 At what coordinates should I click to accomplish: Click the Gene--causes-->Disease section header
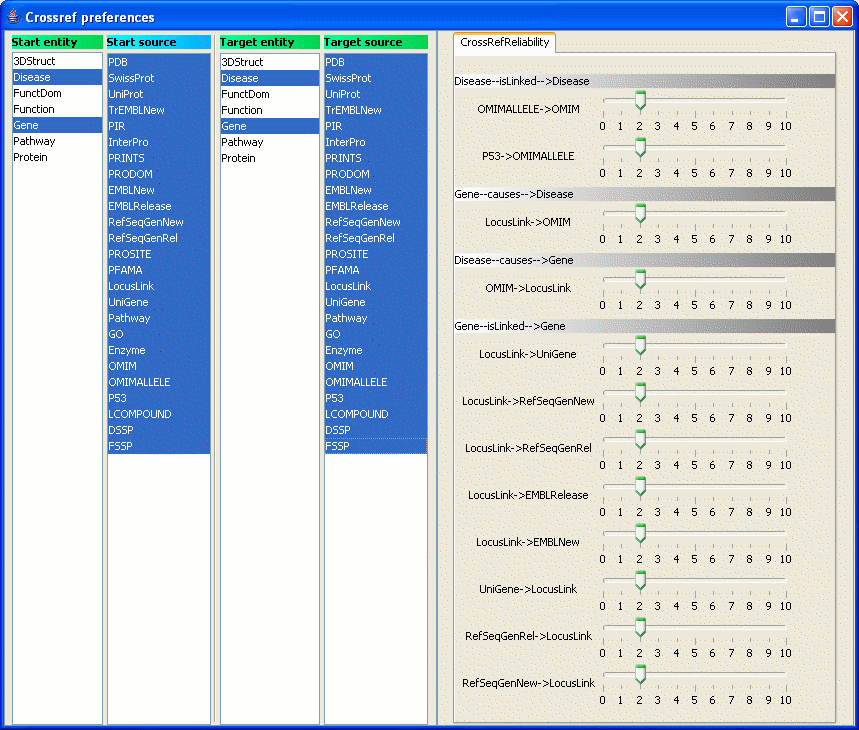(x=644, y=194)
